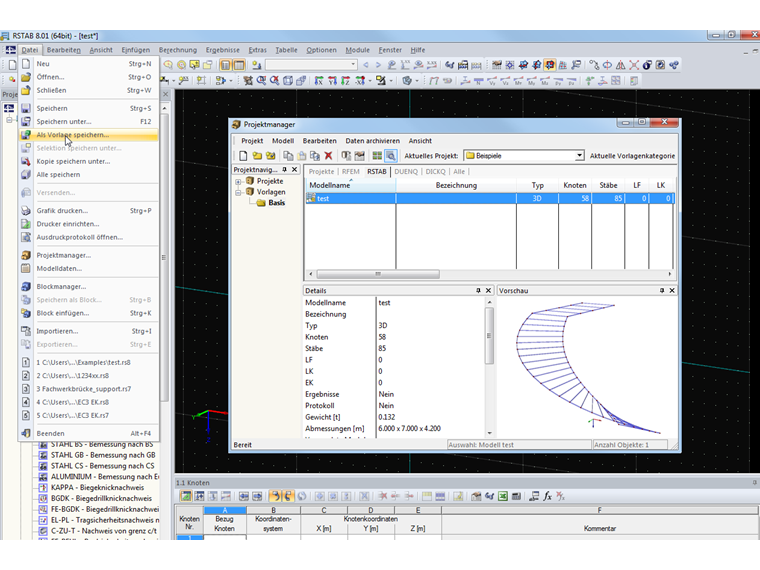760x570 pixels.
Task: Click the first active table-mode icon in the Knoten toolbar
Action: pyautogui.click(x=186, y=496)
